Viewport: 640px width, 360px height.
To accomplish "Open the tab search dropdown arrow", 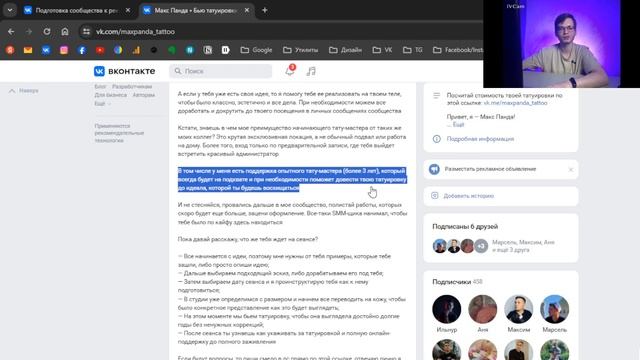I will pyautogui.click(x=10, y=10).
